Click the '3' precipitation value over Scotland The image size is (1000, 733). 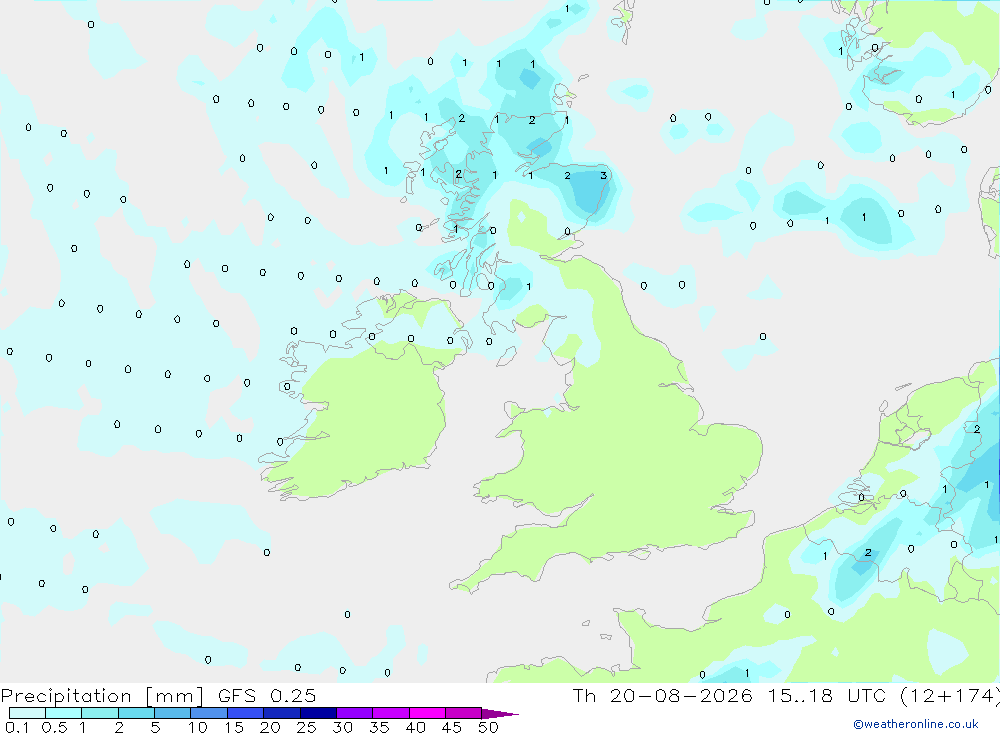[x=603, y=175]
